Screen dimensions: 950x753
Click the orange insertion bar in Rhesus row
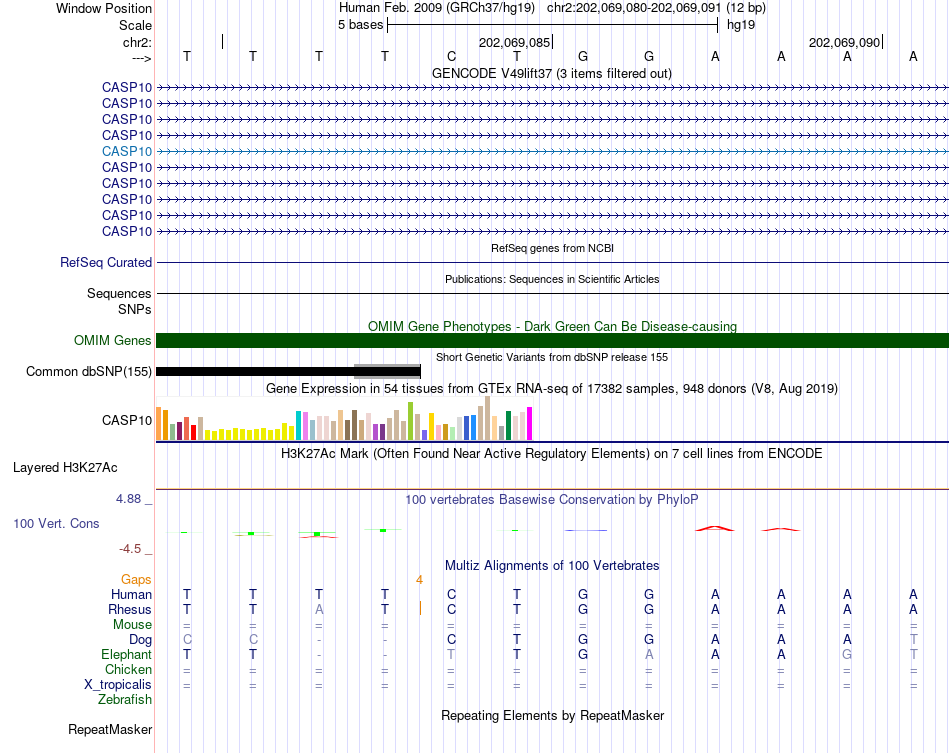[420, 608]
